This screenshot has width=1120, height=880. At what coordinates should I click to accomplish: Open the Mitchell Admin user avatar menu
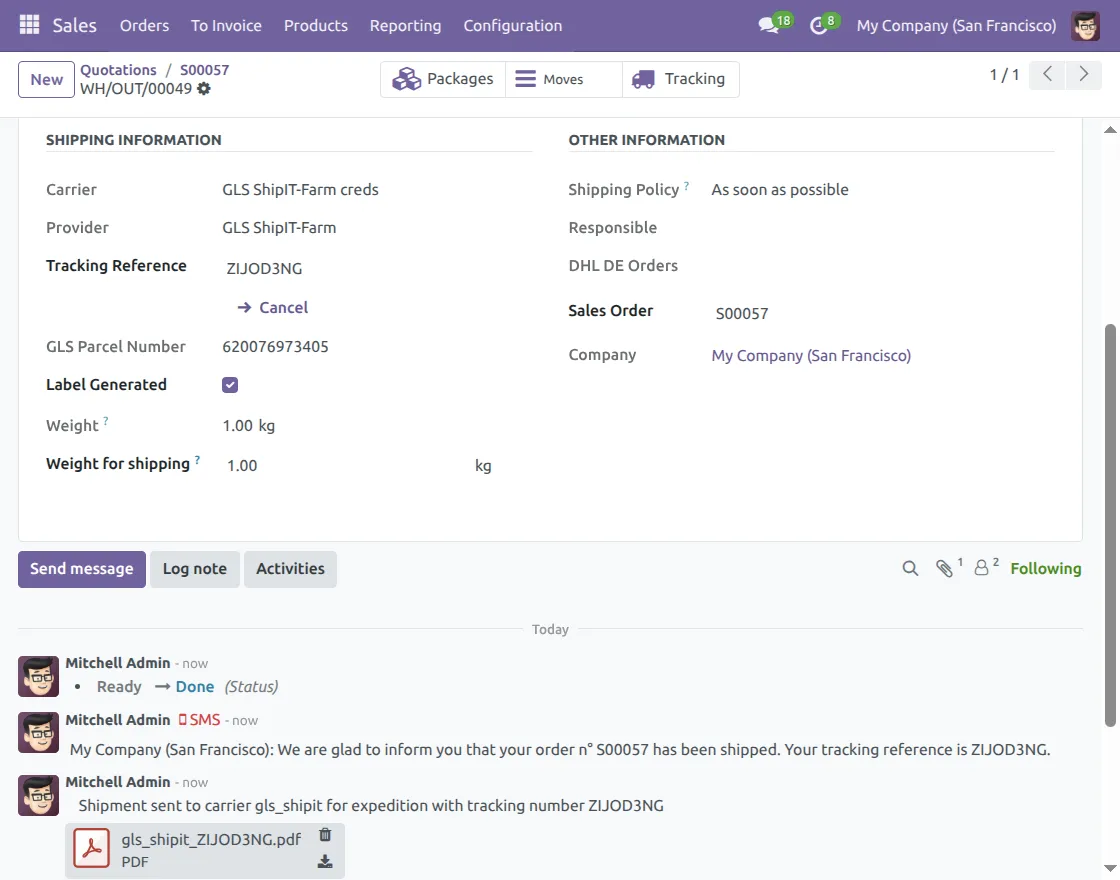click(x=1085, y=26)
